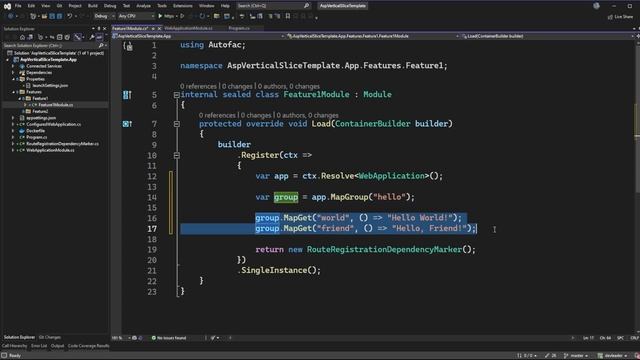Select the AspVerticalSliceTemplate.App project node
This screenshot has height=360, width=640.
click(x=48, y=60)
